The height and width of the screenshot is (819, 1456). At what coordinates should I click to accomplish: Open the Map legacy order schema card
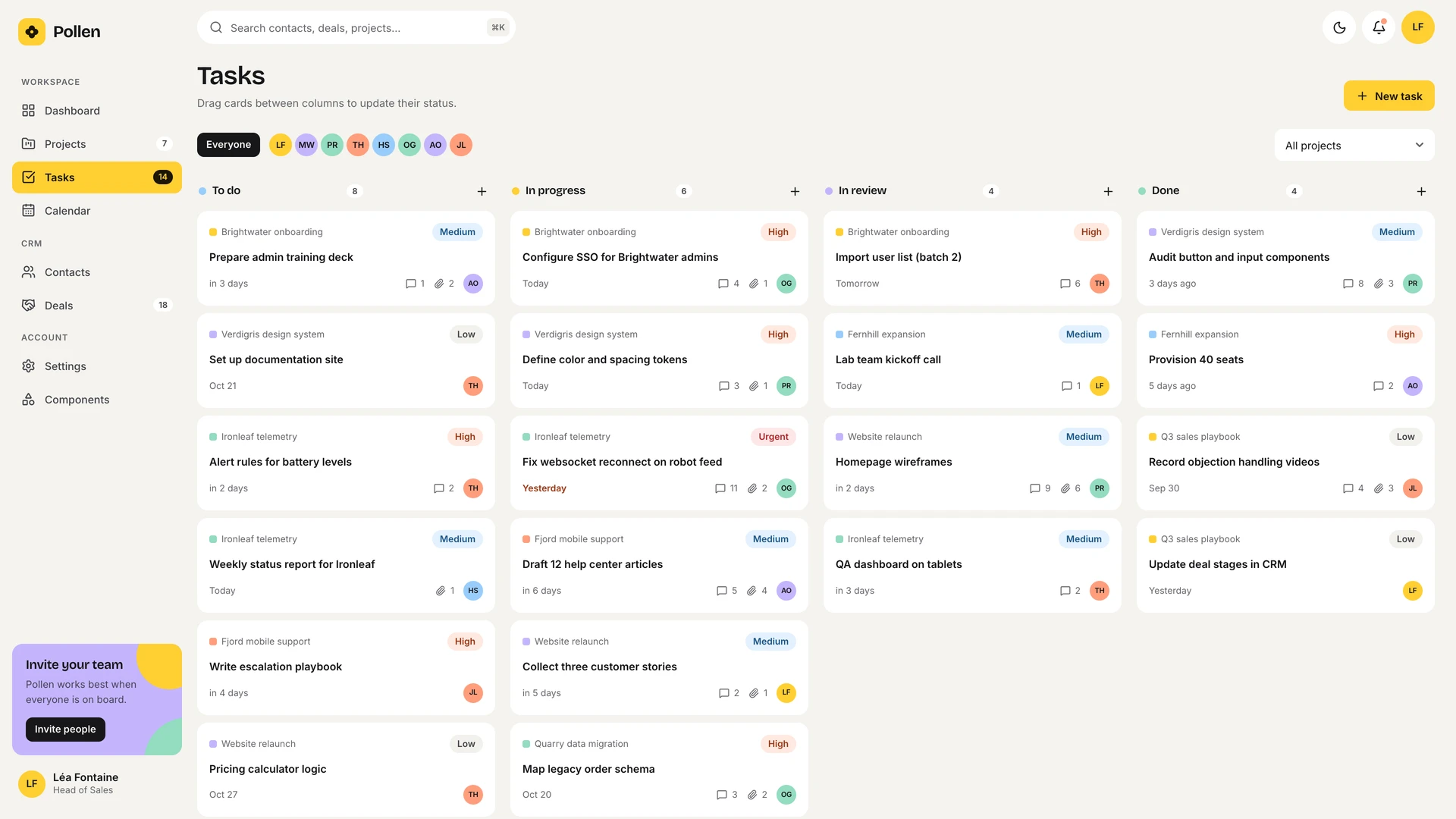[x=659, y=770]
